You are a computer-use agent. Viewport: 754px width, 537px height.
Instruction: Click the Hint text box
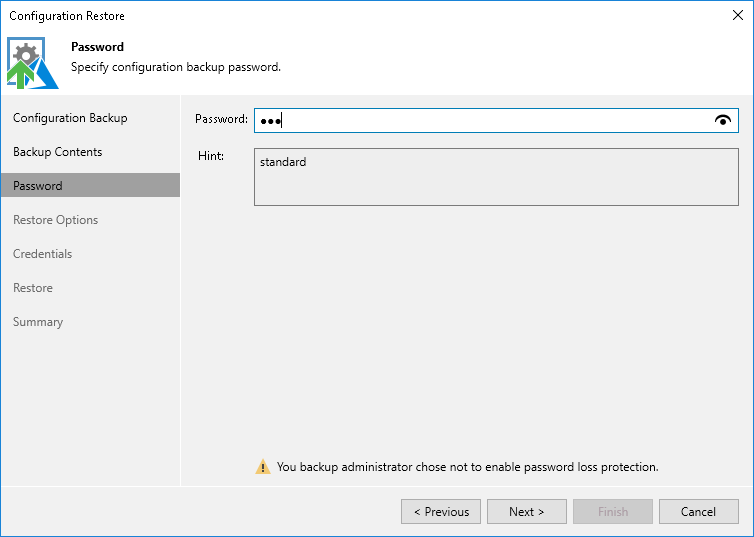coord(496,176)
